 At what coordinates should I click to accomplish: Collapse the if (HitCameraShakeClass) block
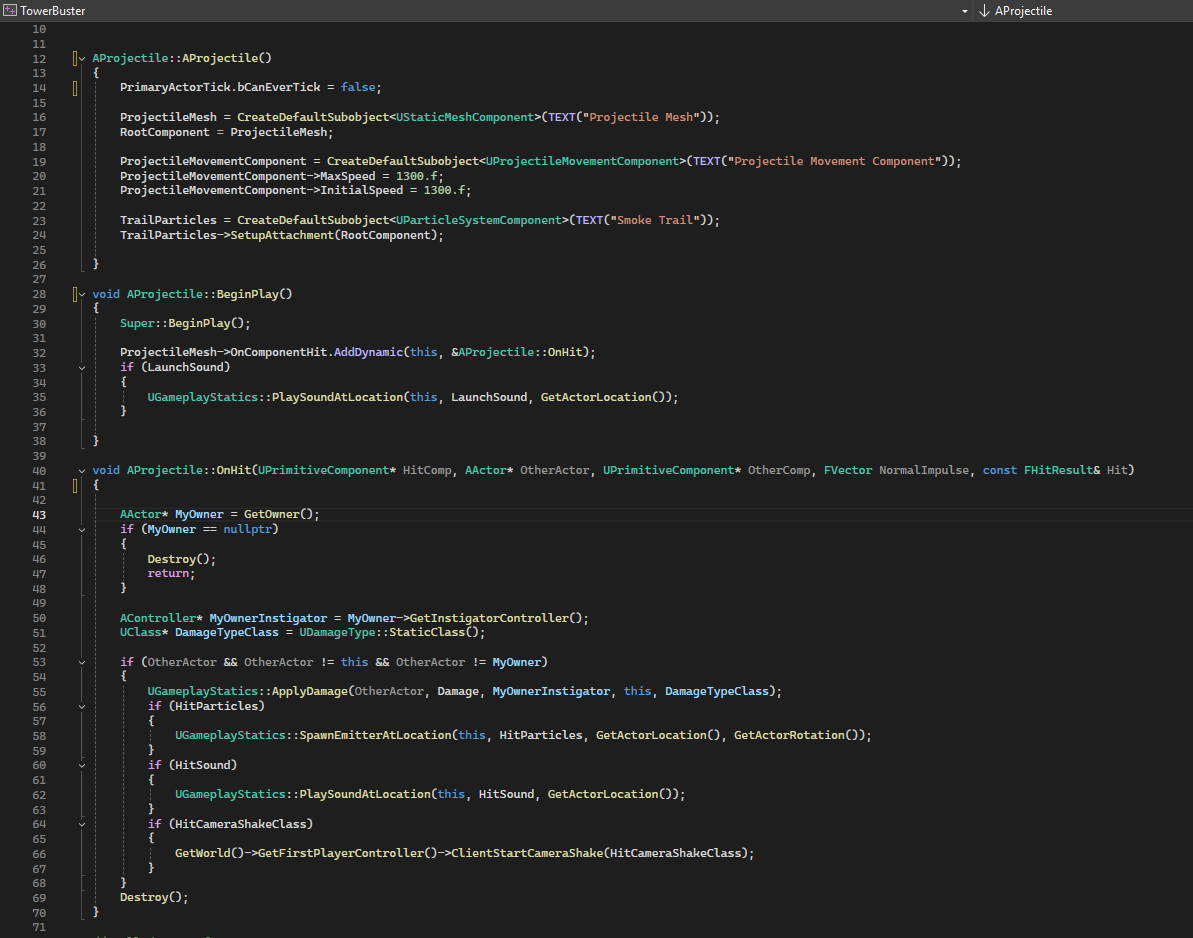[83, 824]
